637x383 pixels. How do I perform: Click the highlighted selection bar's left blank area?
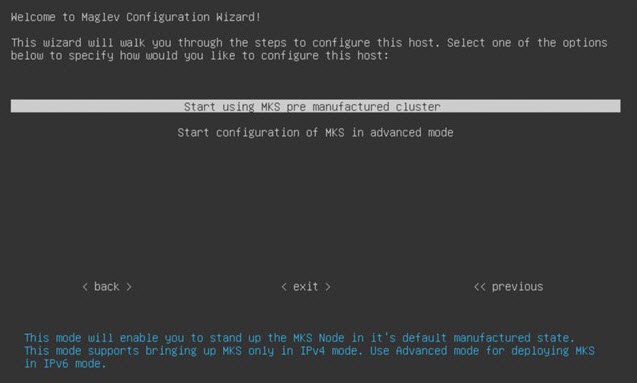tap(98, 106)
